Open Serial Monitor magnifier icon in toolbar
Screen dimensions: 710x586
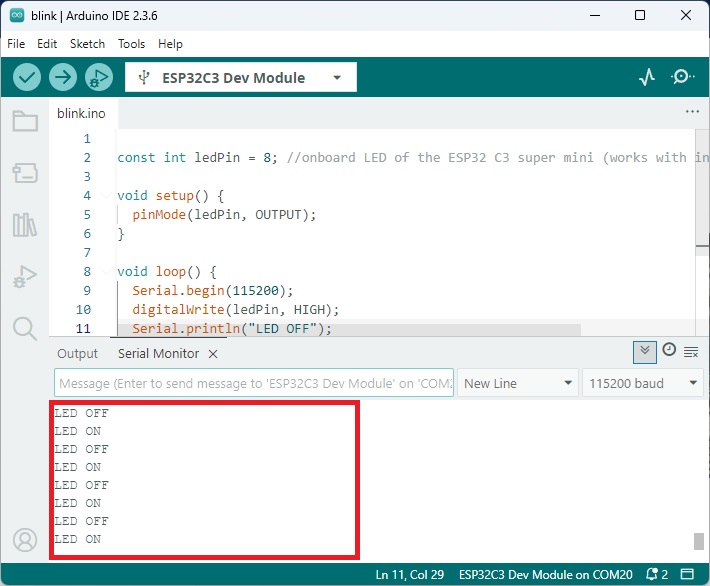(682, 77)
